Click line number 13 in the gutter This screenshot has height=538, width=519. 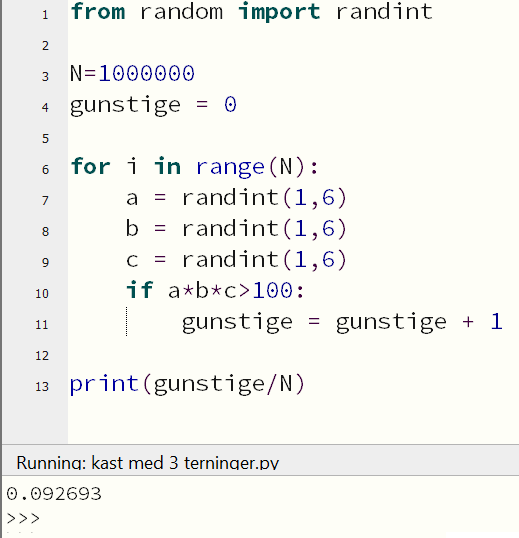pyautogui.click(x=42, y=386)
